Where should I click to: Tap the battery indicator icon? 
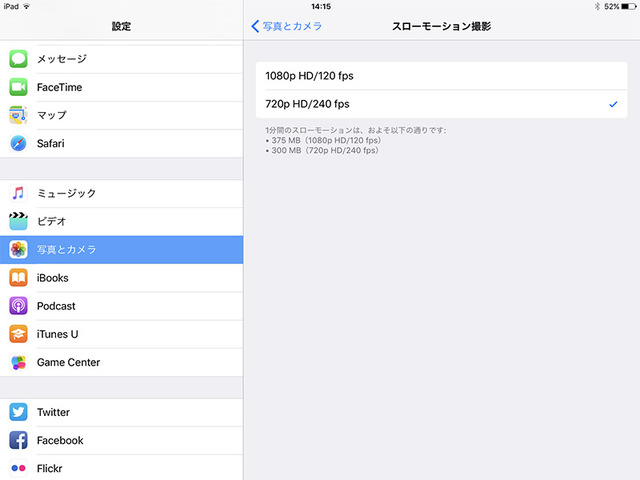[x=629, y=6]
